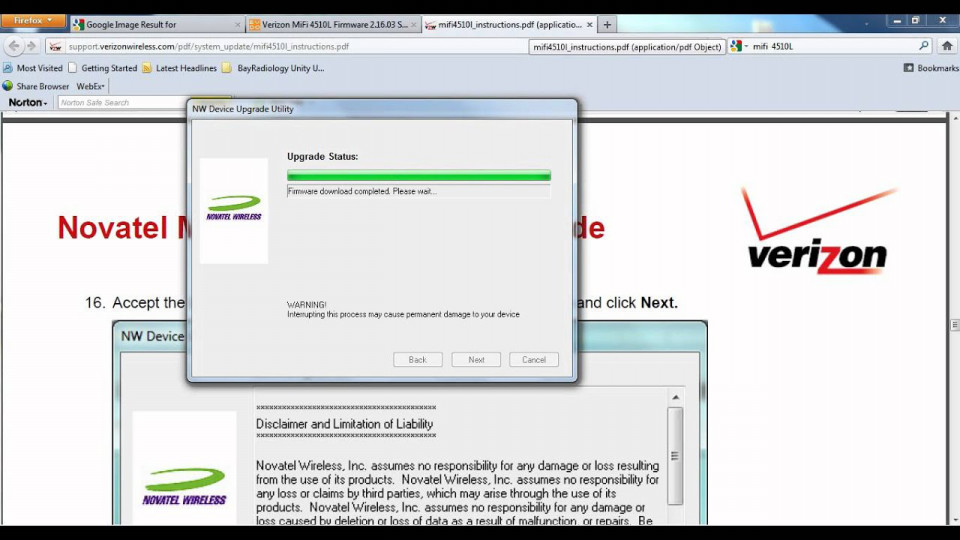Click the Novatel Wireless logo in the dialog
Screen dimensions: 960x540
coord(234,208)
